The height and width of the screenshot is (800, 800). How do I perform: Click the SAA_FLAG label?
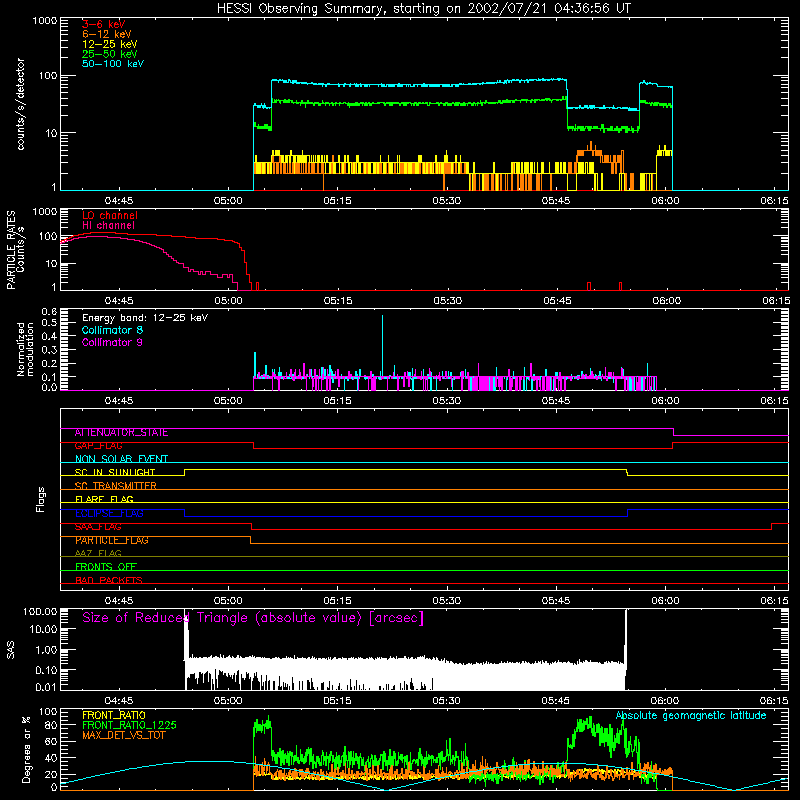pos(98,527)
